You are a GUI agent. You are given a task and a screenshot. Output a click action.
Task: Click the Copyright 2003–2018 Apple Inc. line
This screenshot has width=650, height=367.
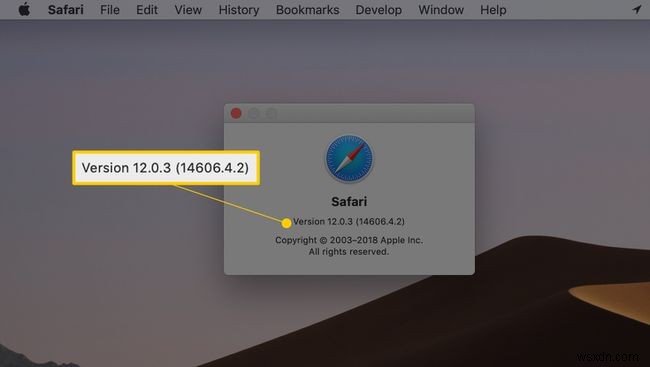(349, 240)
